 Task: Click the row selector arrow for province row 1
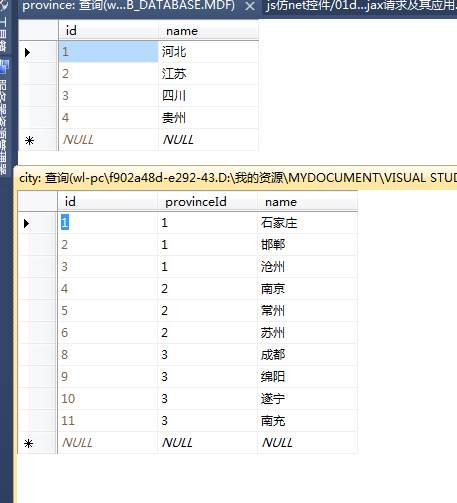(x=27, y=52)
